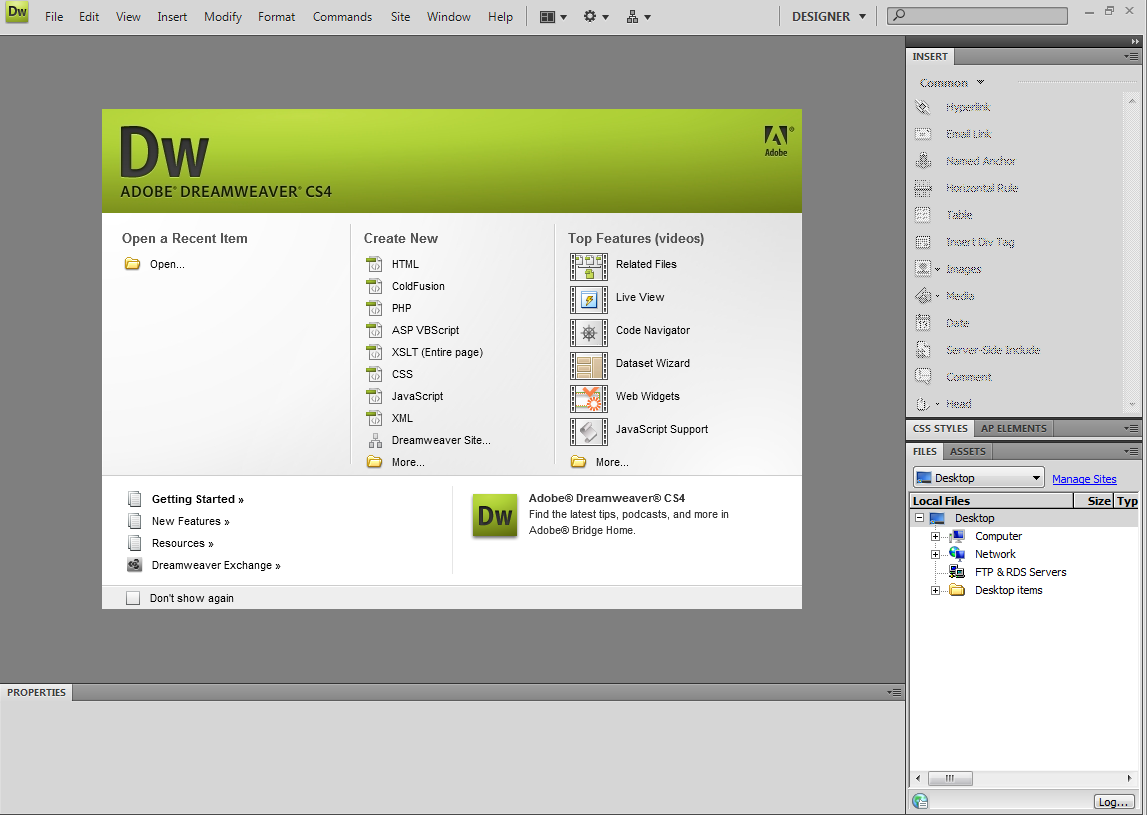Create a new PHP document
Viewport: 1147px width, 815px height.
(402, 308)
